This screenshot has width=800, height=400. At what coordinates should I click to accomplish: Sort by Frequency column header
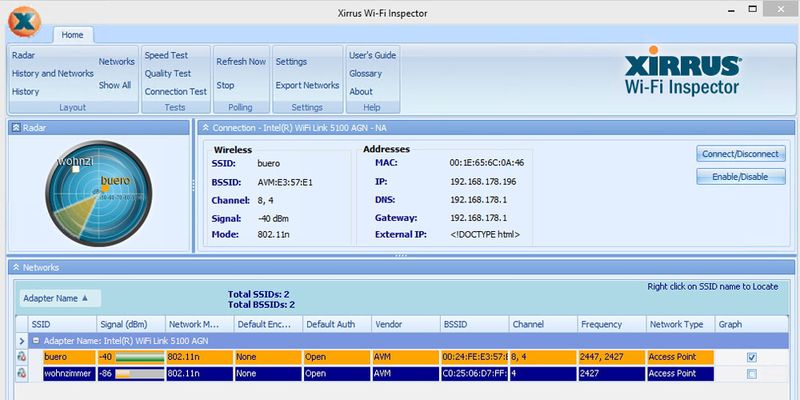click(612, 324)
